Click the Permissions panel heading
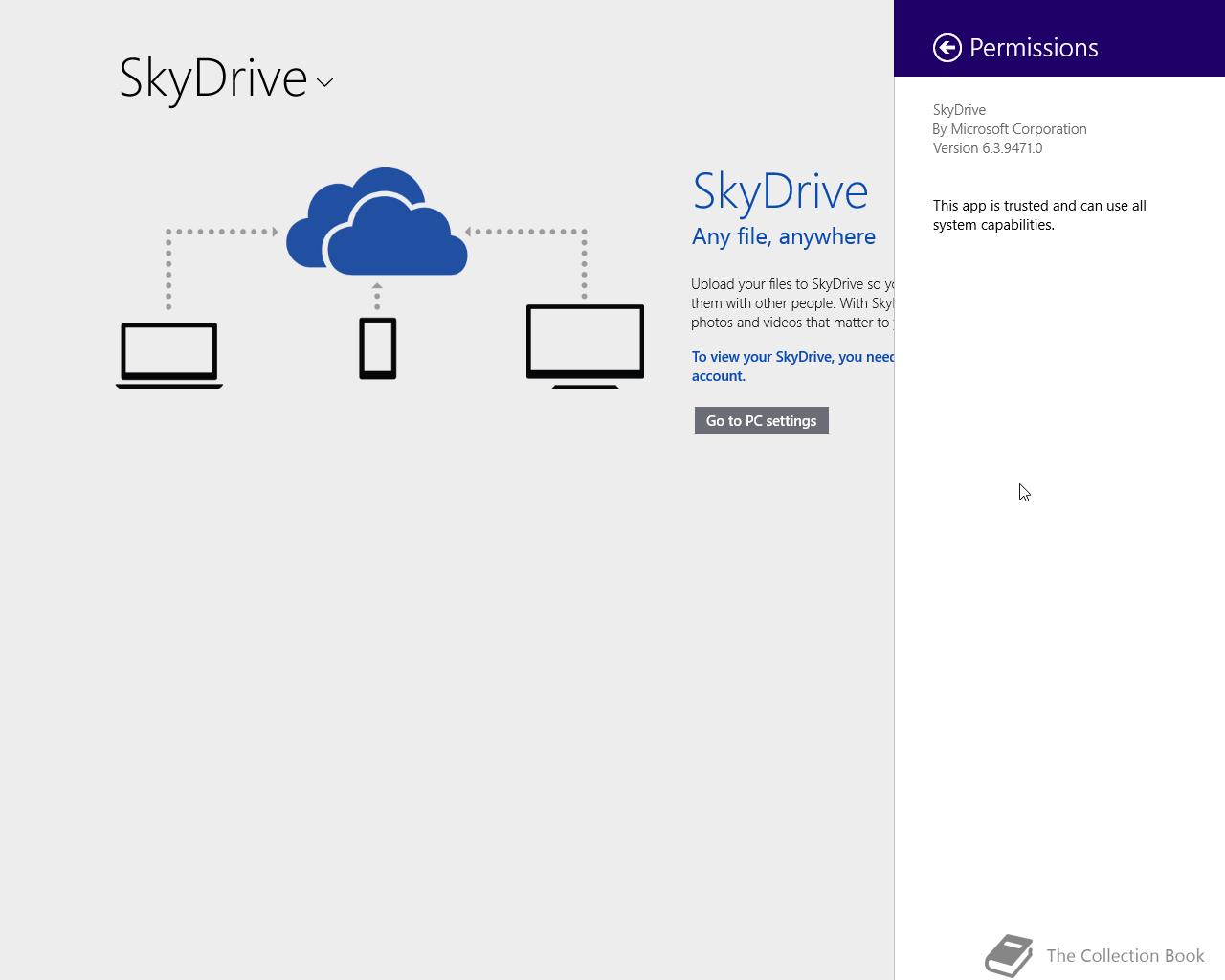The image size is (1225, 980). (1034, 48)
